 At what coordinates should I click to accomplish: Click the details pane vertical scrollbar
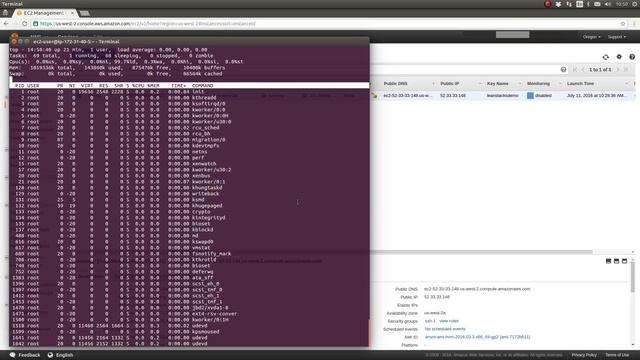coord(633,277)
